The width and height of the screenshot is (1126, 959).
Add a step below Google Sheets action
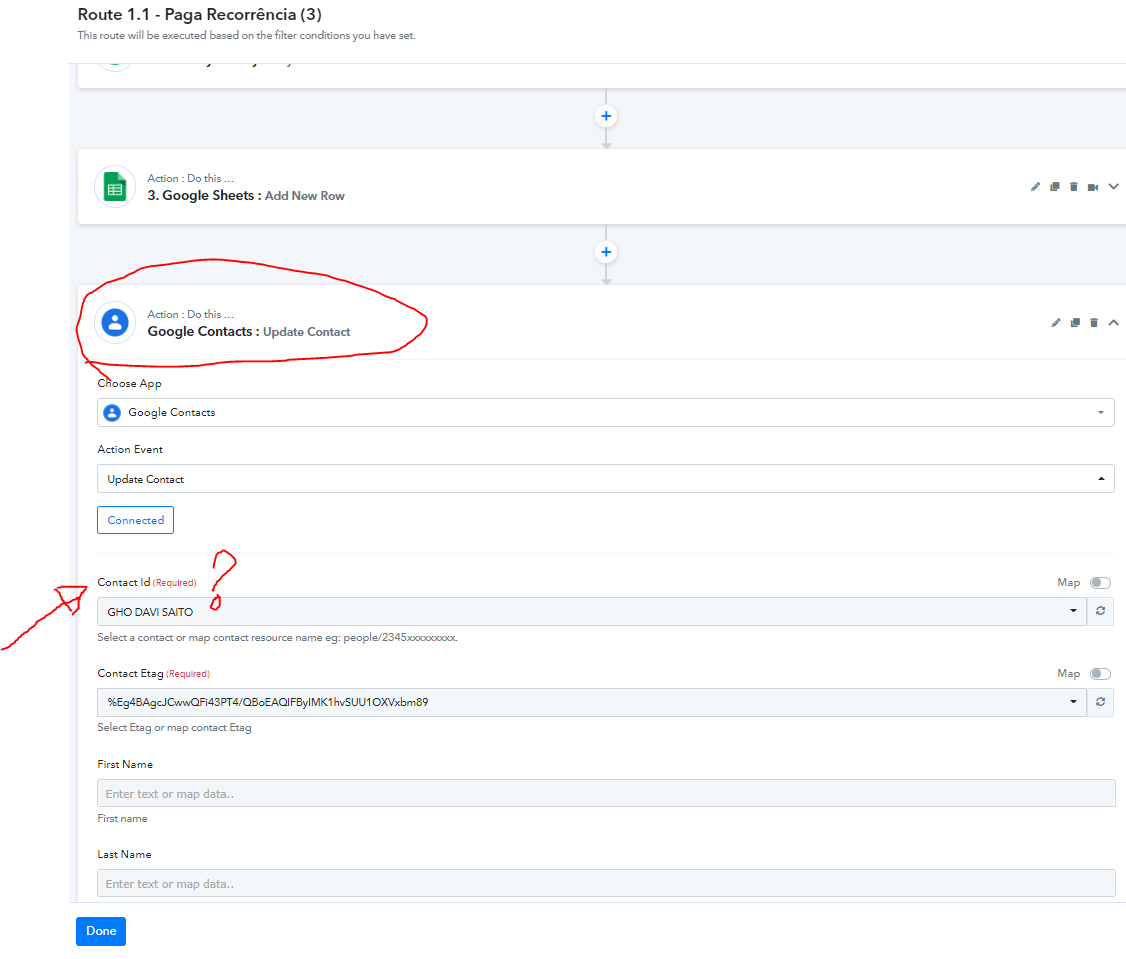click(606, 252)
